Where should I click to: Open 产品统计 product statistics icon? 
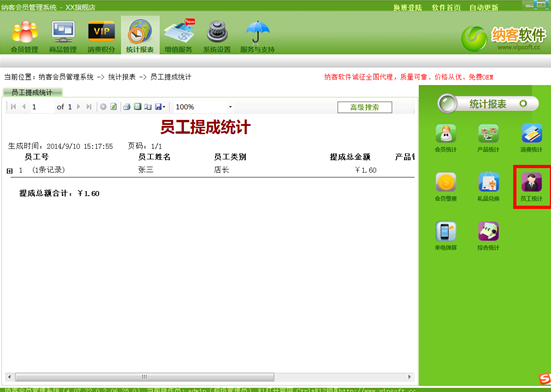coord(488,137)
